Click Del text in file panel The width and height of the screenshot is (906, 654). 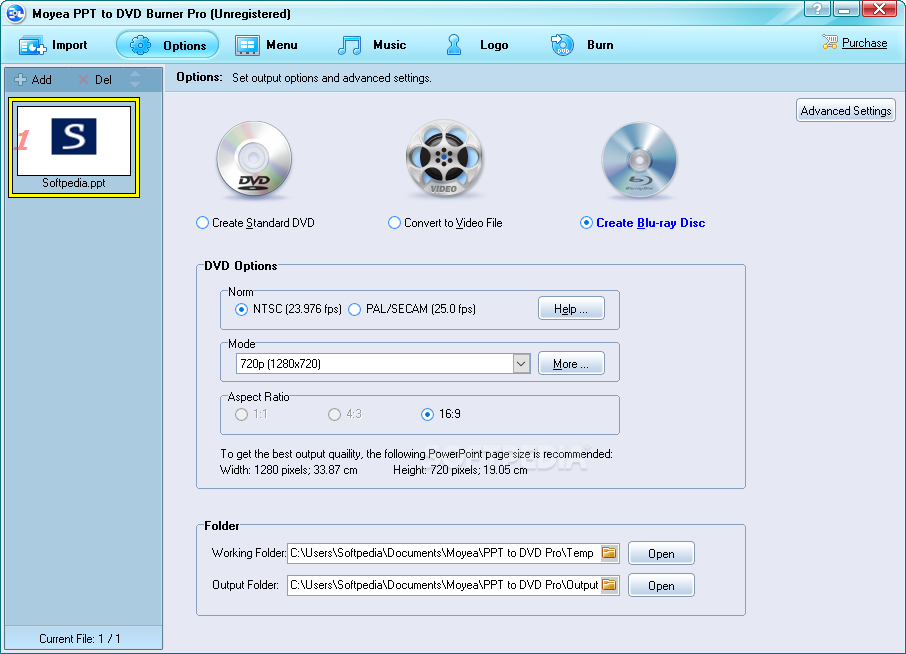pyautogui.click(x=103, y=80)
